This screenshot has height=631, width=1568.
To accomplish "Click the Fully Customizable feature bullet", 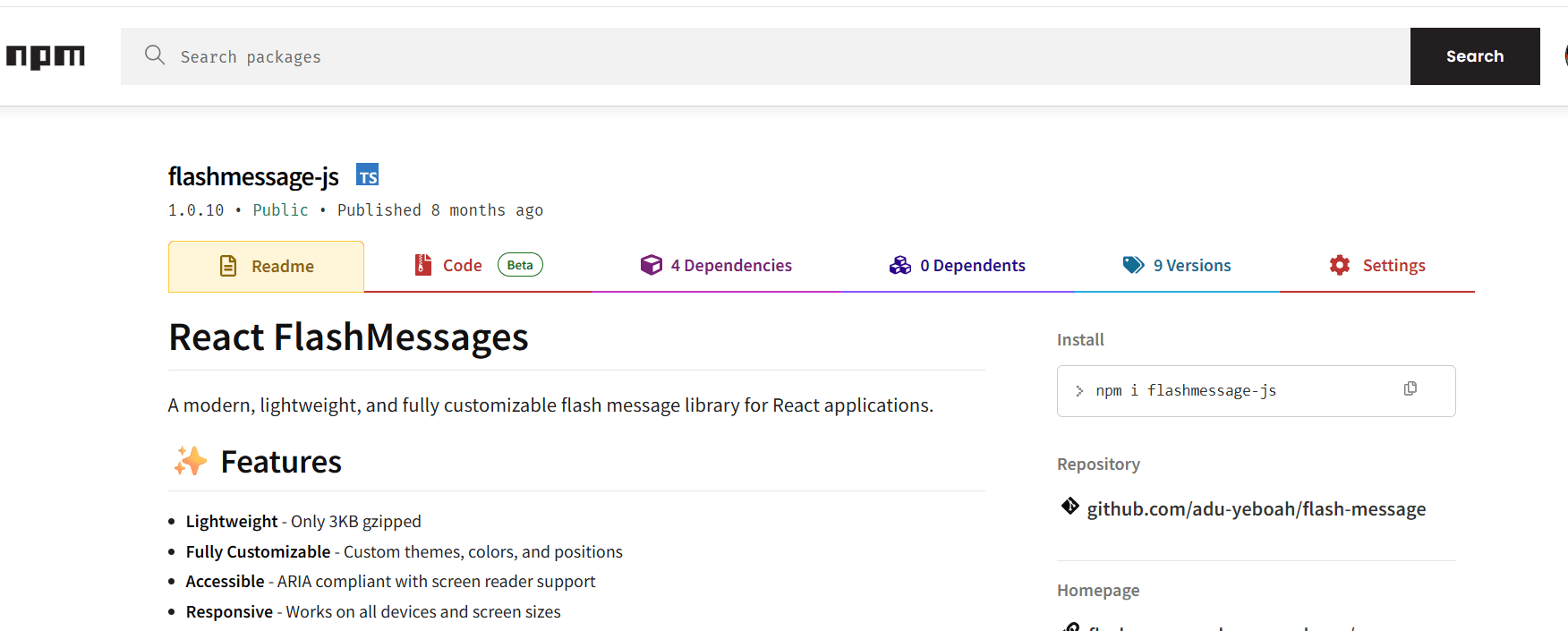I will (405, 551).
